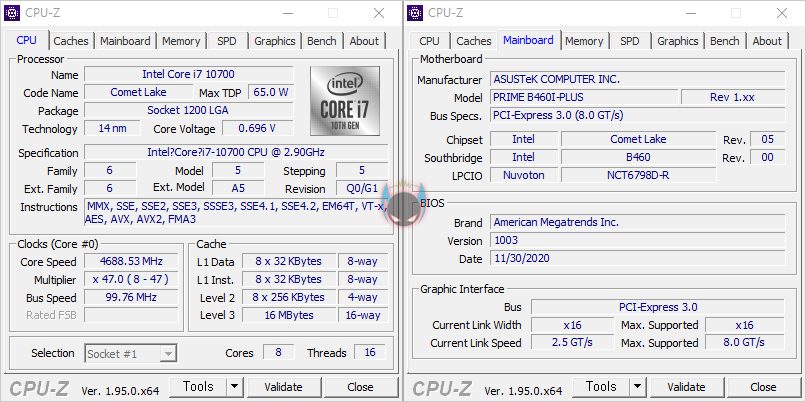The image size is (806, 402).
Task: Click the PCI-Express 3.0 (8.0 GT/s) bus specs
Action: [637, 115]
